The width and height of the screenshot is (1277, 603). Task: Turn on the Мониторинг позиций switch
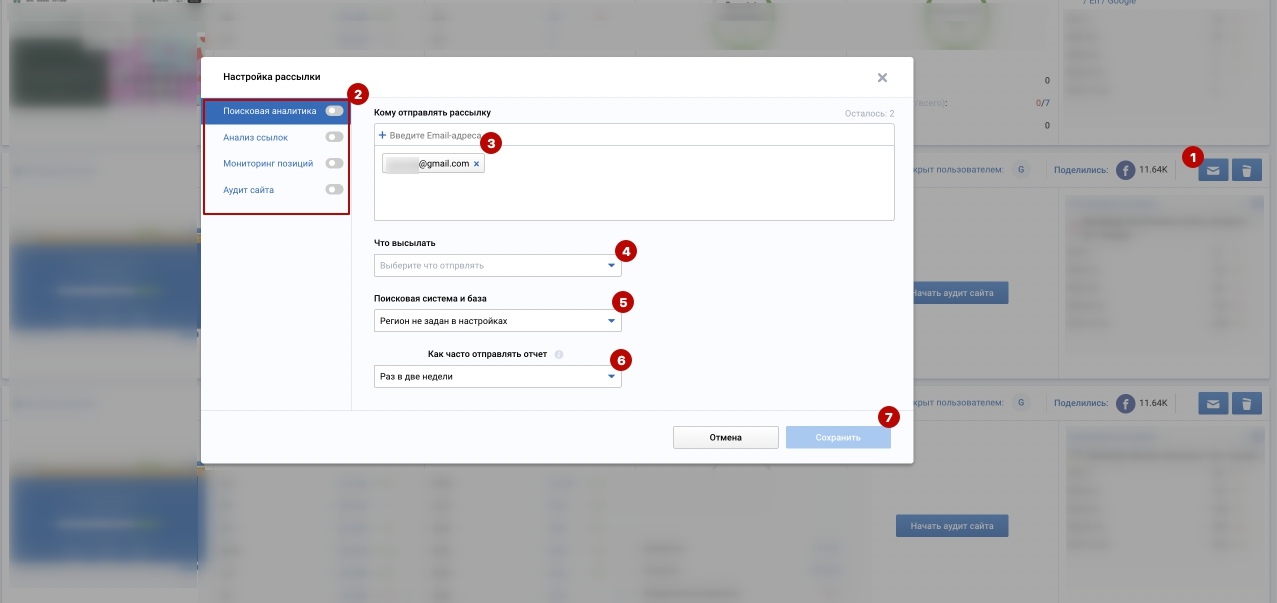(x=334, y=163)
